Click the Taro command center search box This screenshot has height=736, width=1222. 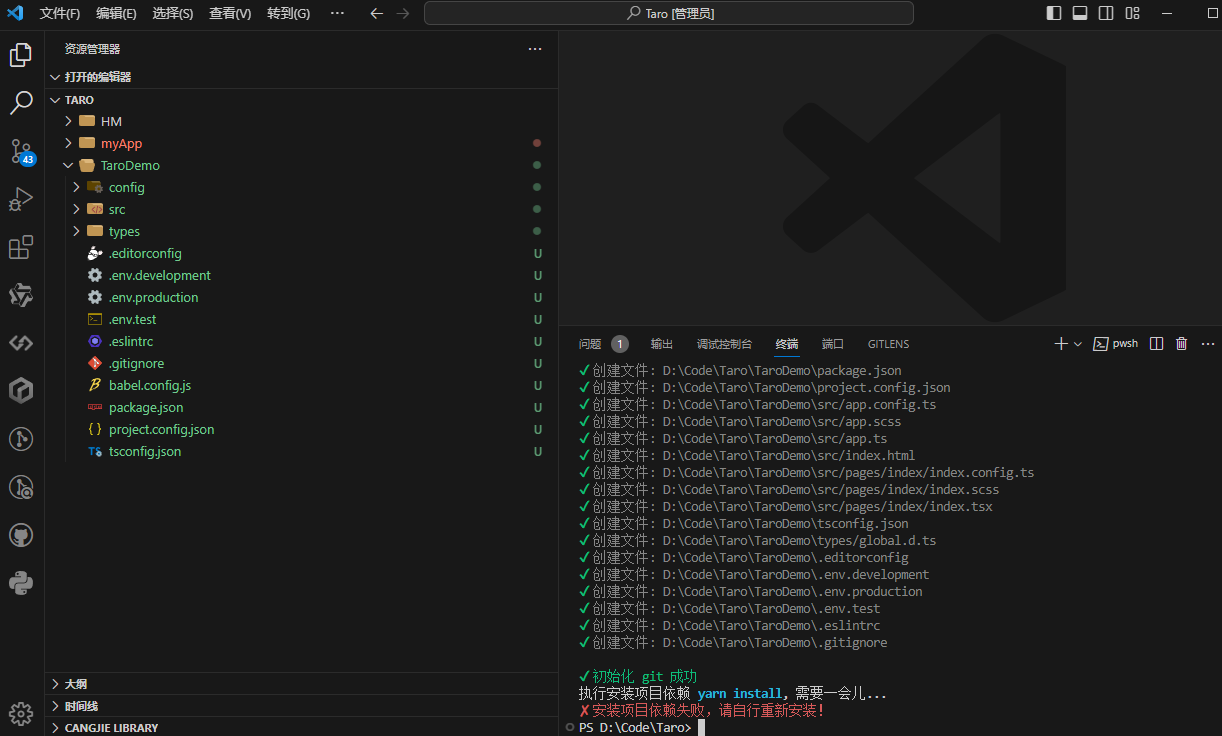point(669,13)
